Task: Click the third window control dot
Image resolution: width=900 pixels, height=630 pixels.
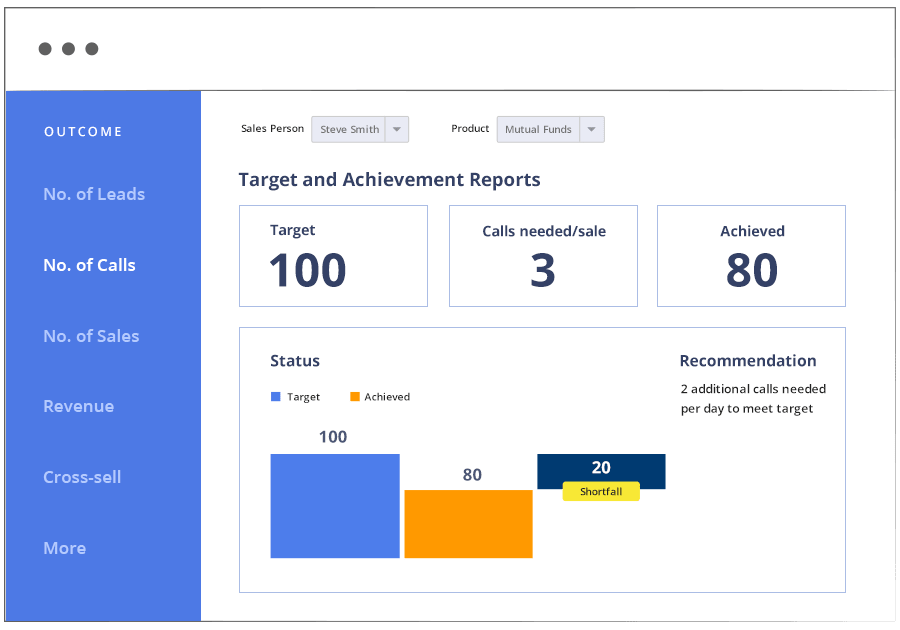Action: pos(92,49)
